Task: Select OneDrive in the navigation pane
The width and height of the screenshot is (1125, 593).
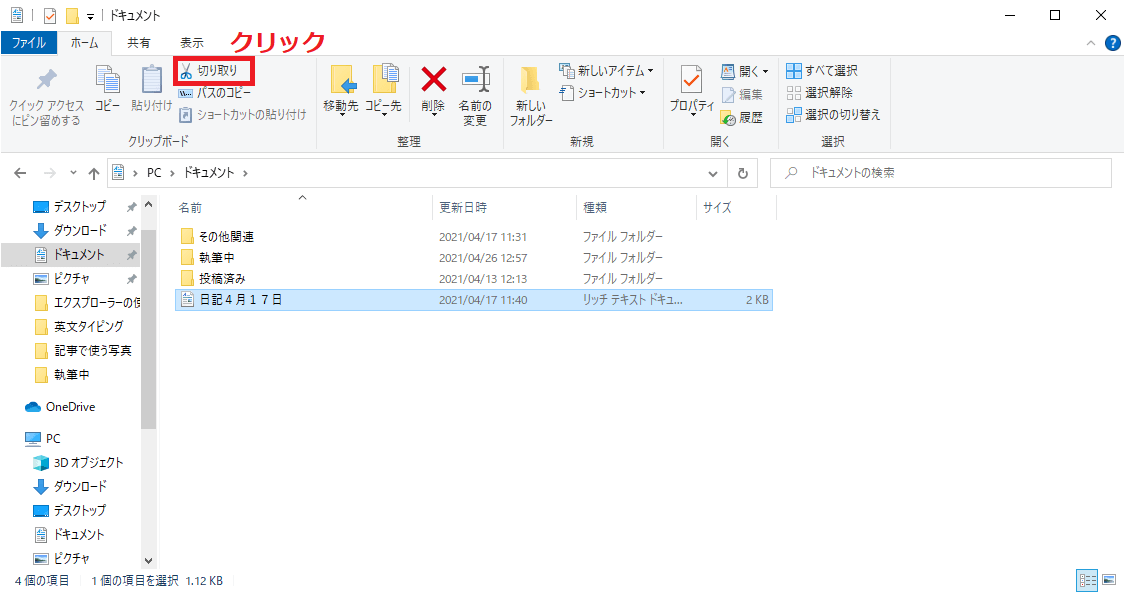Action: (70, 407)
